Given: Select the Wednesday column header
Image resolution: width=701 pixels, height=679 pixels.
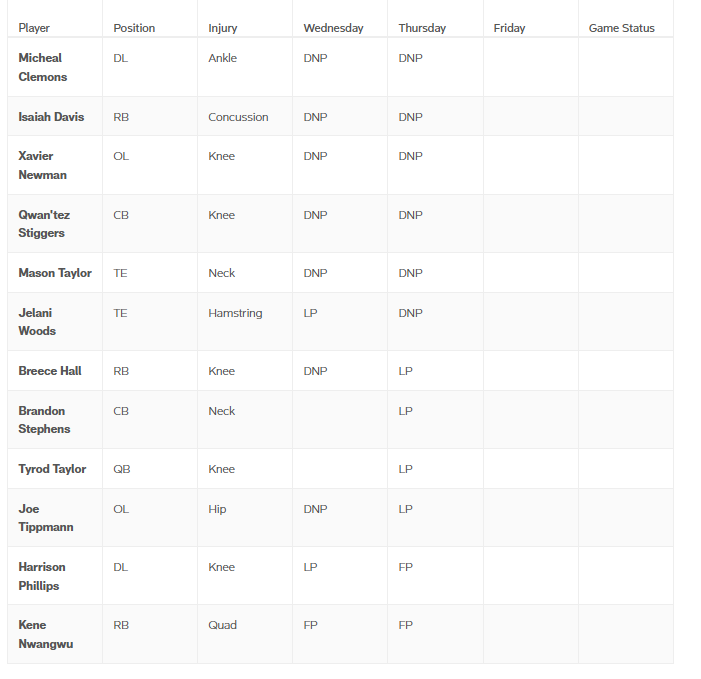Looking at the screenshot, I should 334,28.
